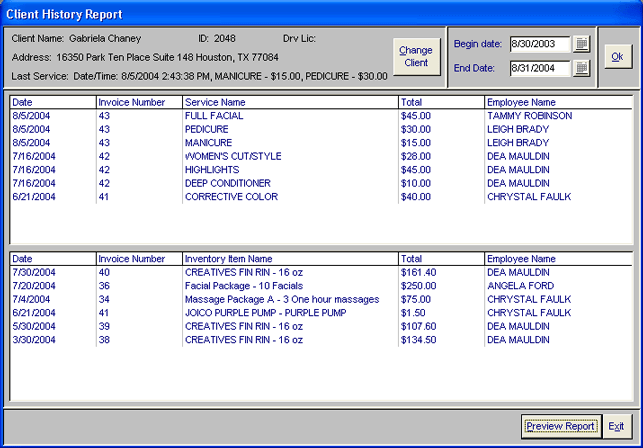Click invoice number 36 cell
The width and height of the screenshot is (643, 448).
pos(104,286)
